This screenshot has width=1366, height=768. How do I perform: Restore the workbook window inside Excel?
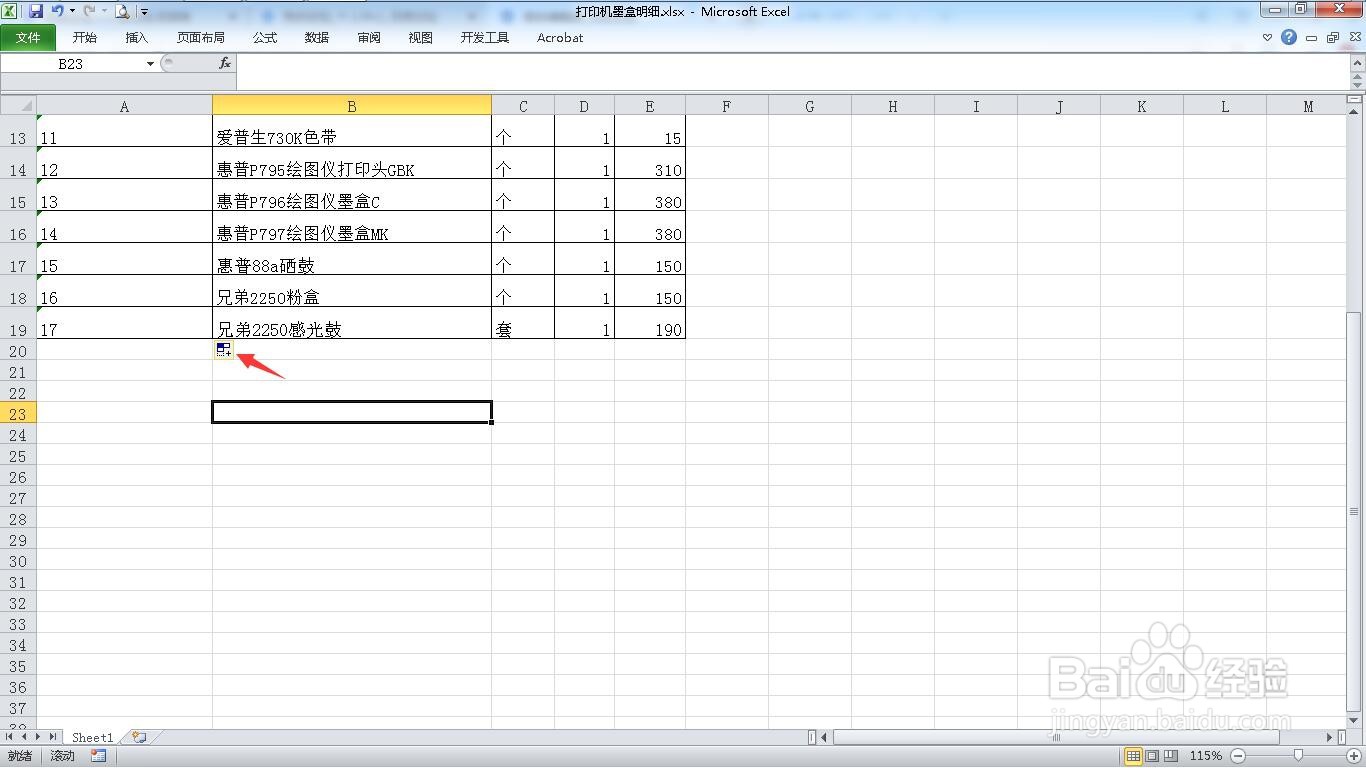[x=1333, y=38]
